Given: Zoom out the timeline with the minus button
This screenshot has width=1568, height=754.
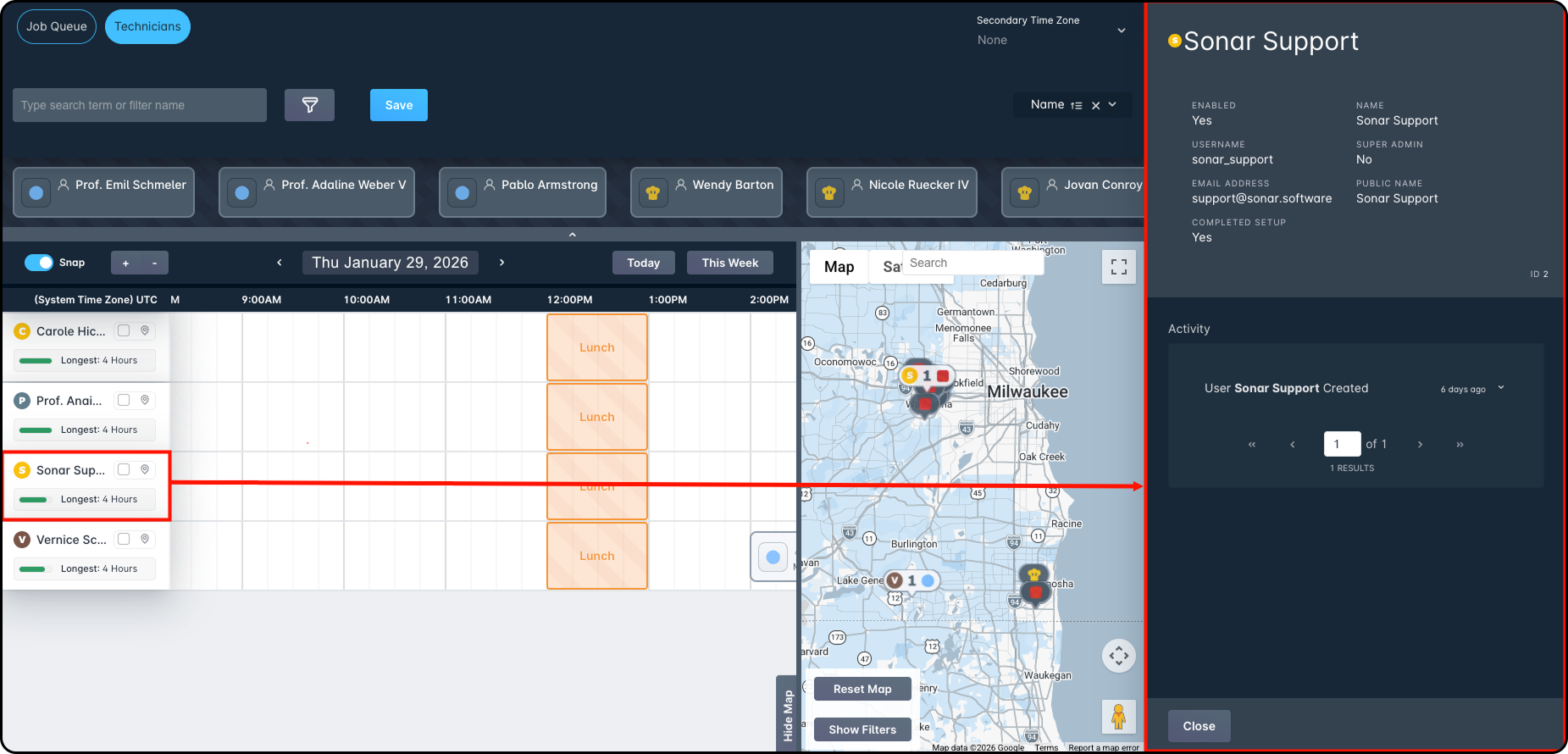Looking at the screenshot, I should (x=154, y=263).
